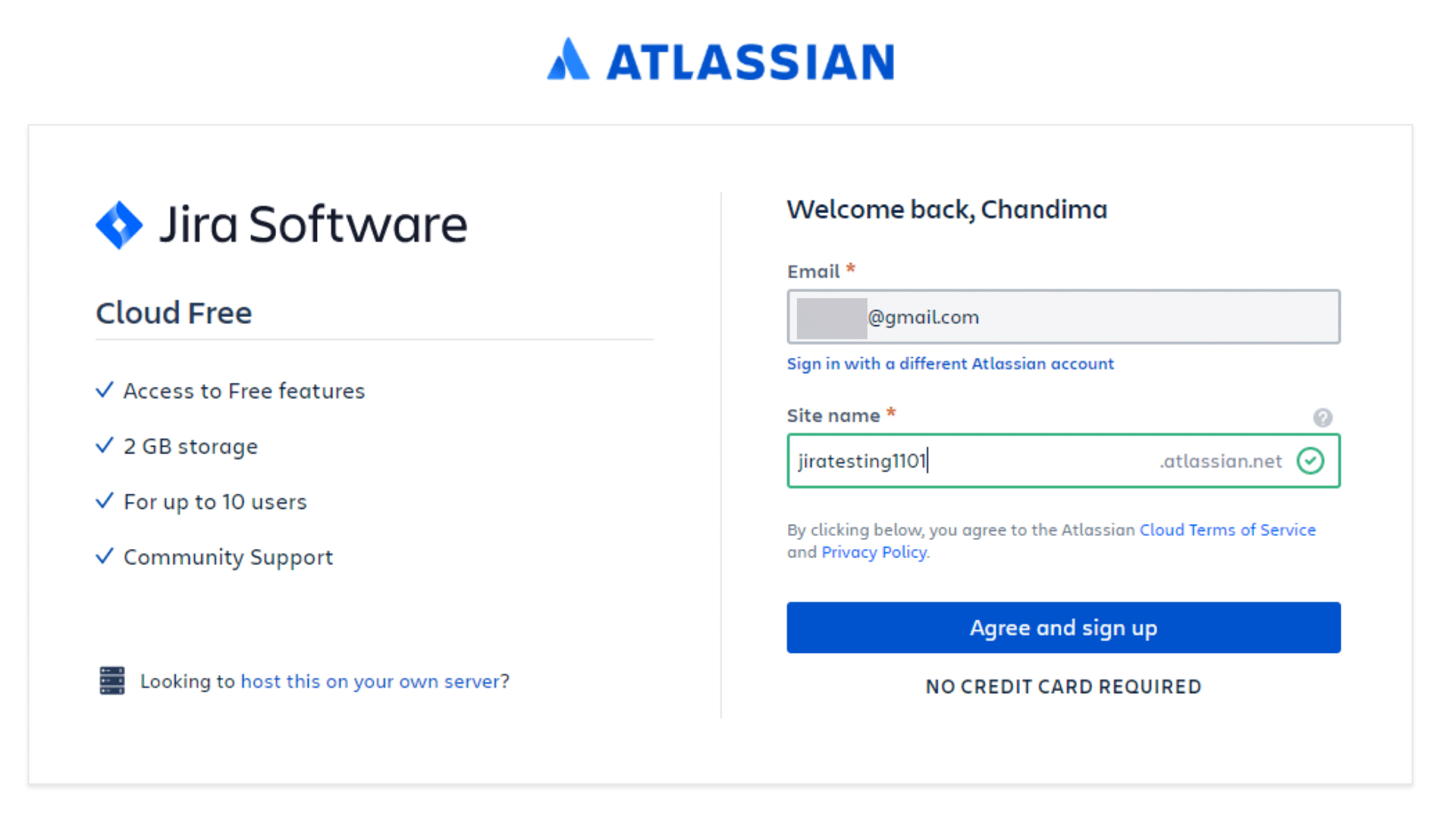The width and height of the screenshot is (1456, 819).
Task: Click the Welcome back, Chandima heading
Action: coord(946,209)
